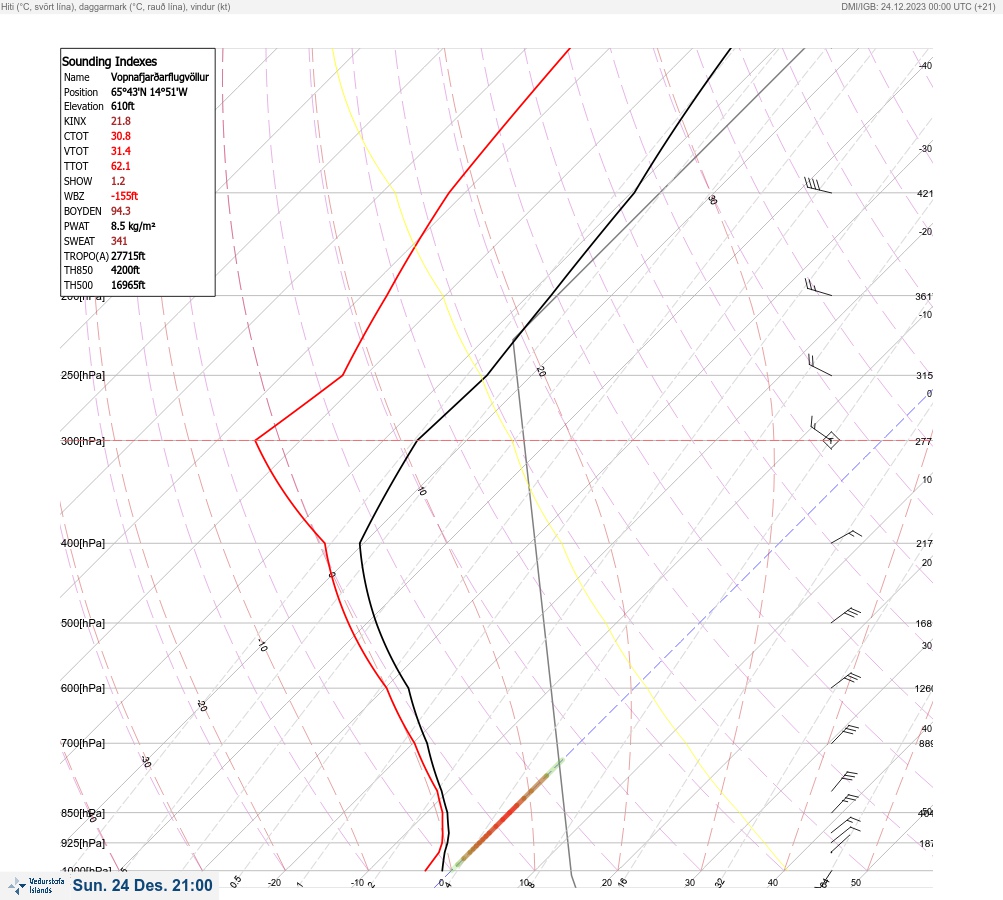The width and height of the screenshot is (1003, 900).
Task: Click the 250[hPa] pressure label
Action: pos(83,375)
